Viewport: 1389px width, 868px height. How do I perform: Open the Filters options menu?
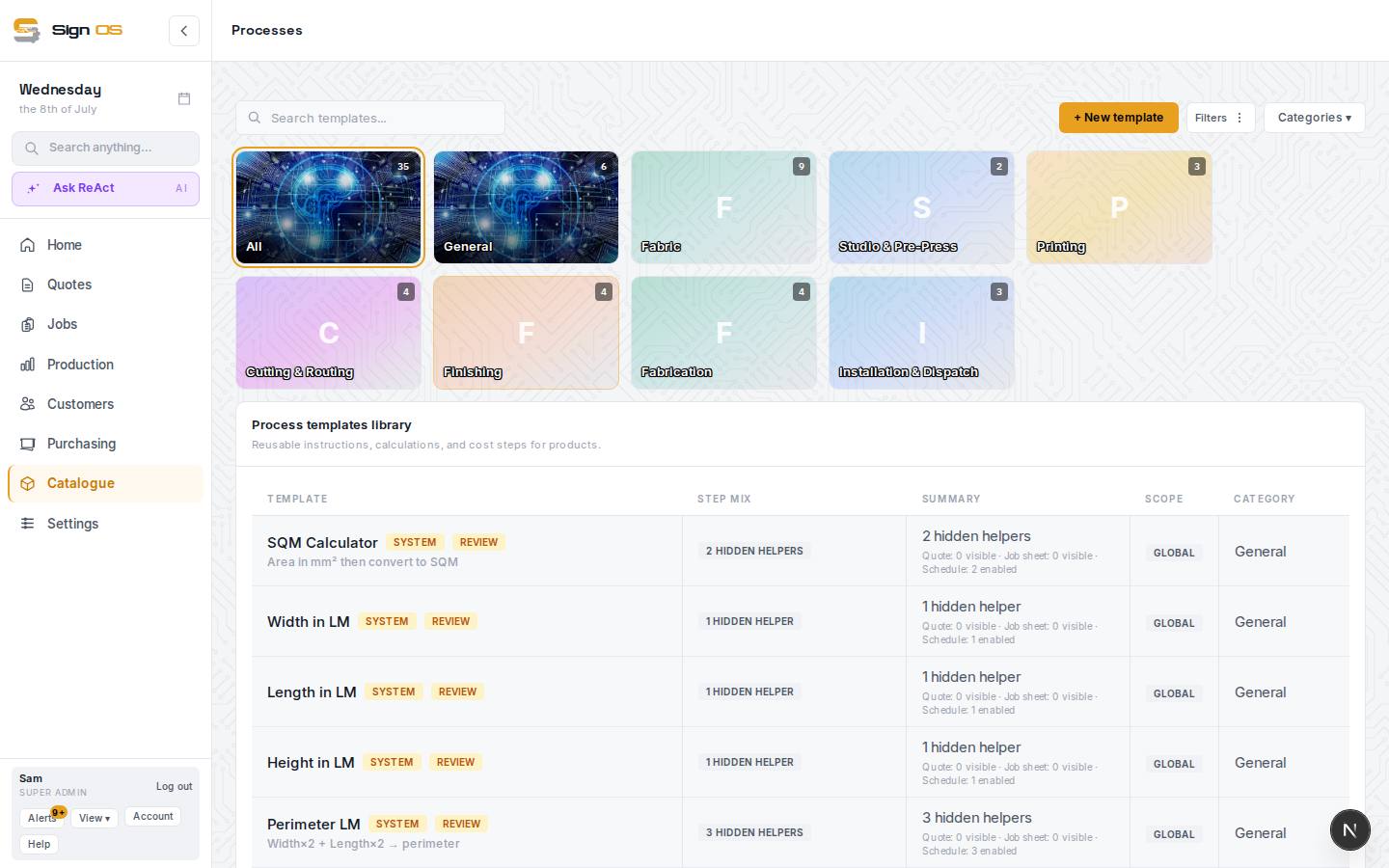1220,118
